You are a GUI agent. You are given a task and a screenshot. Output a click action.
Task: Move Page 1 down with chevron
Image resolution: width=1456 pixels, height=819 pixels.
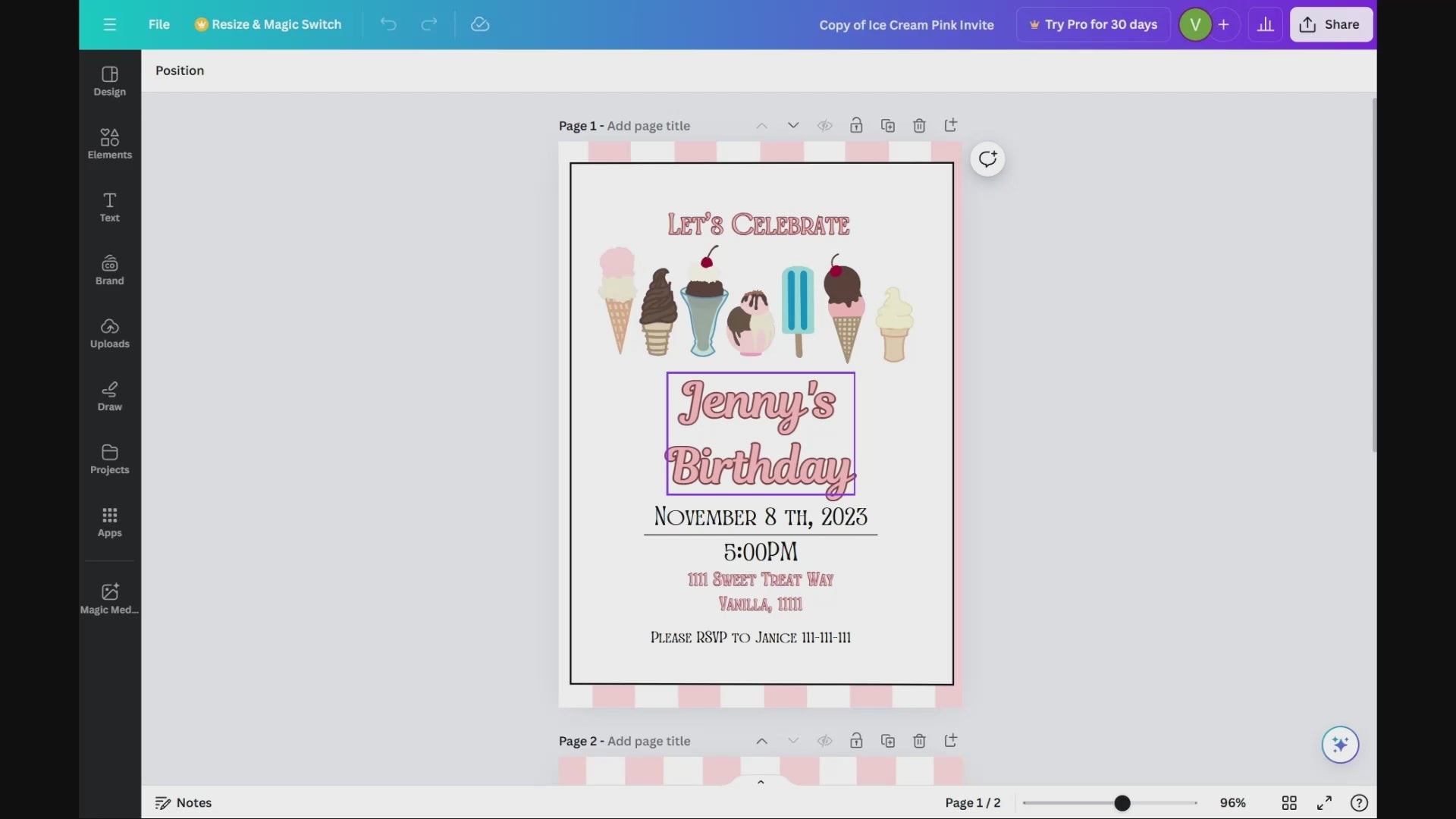pyautogui.click(x=793, y=125)
